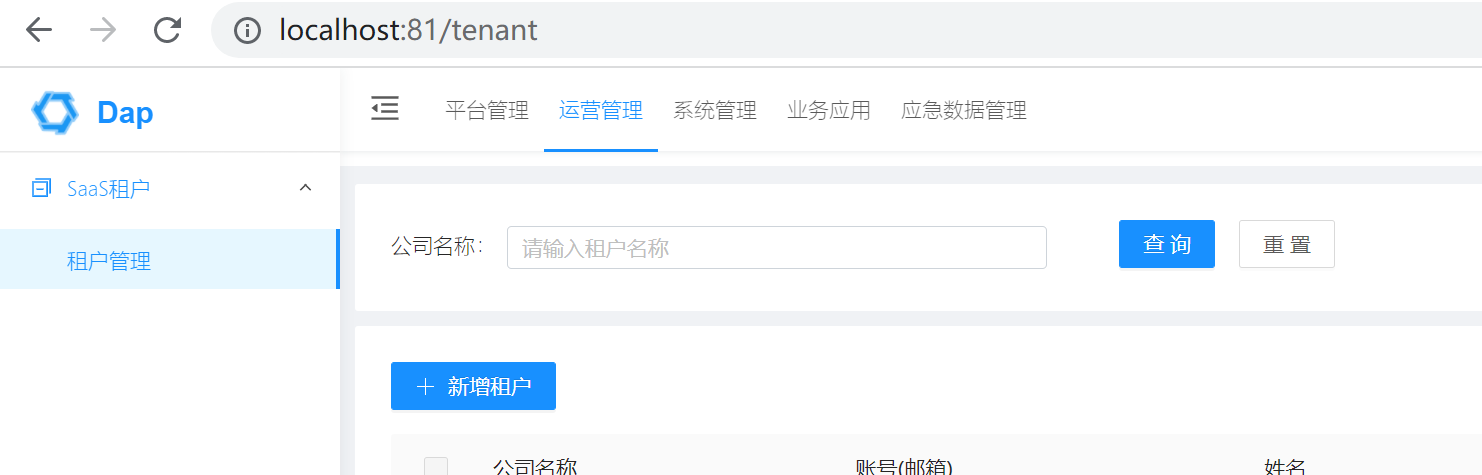Image resolution: width=1482 pixels, height=475 pixels.
Task: Open the 业务应用 top menu
Action: point(829,110)
